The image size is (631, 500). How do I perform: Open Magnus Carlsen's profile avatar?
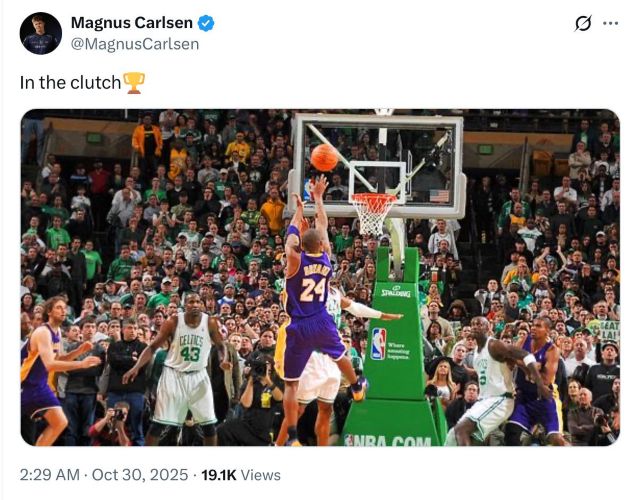click(x=41, y=33)
